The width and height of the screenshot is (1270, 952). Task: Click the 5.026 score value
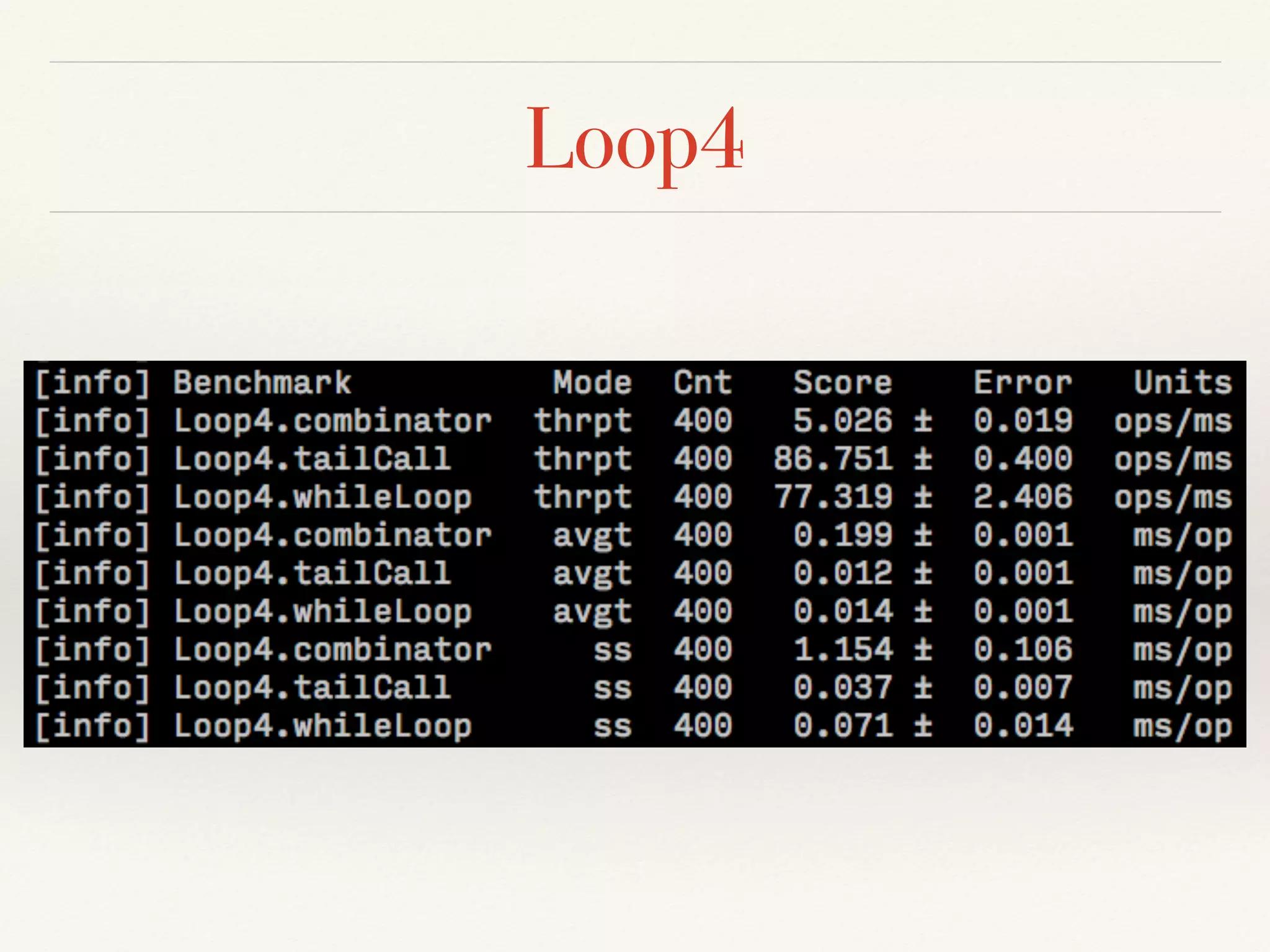click(x=843, y=421)
